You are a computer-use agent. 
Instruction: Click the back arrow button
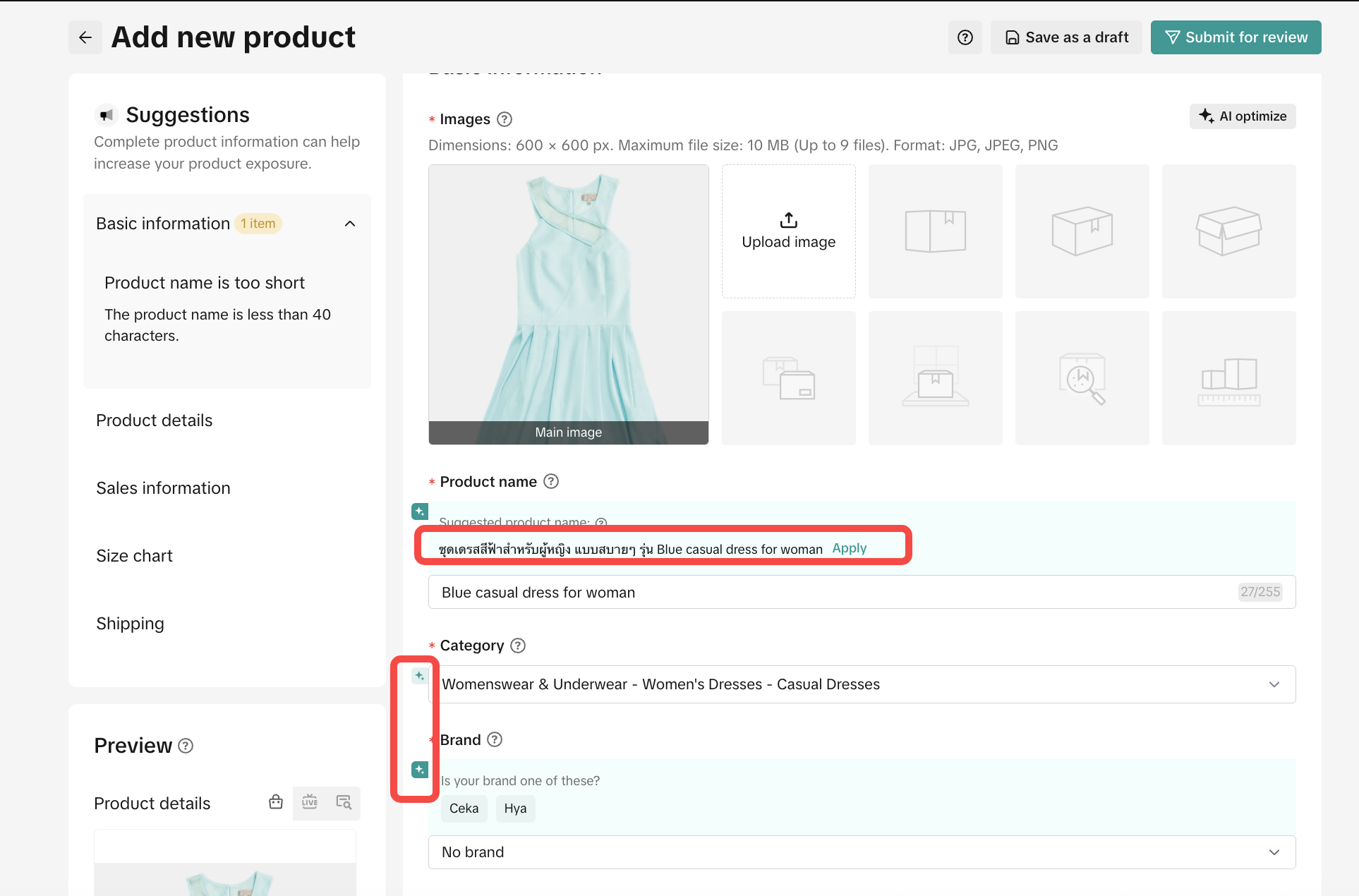coord(85,37)
